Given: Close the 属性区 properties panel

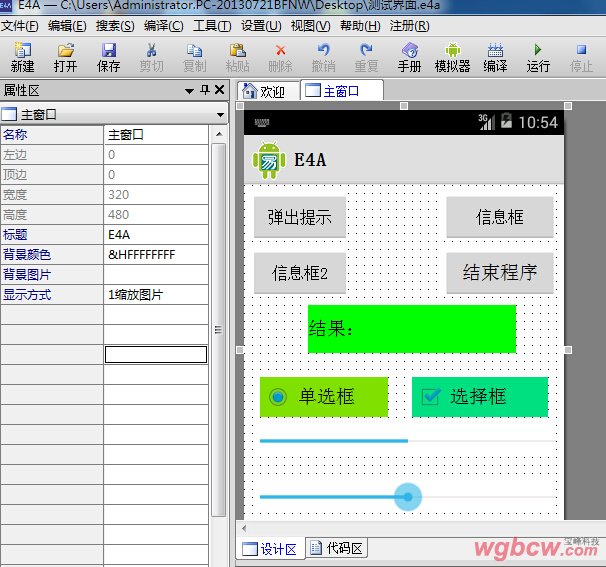Looking at the screenshot, I should pos(220,90).
